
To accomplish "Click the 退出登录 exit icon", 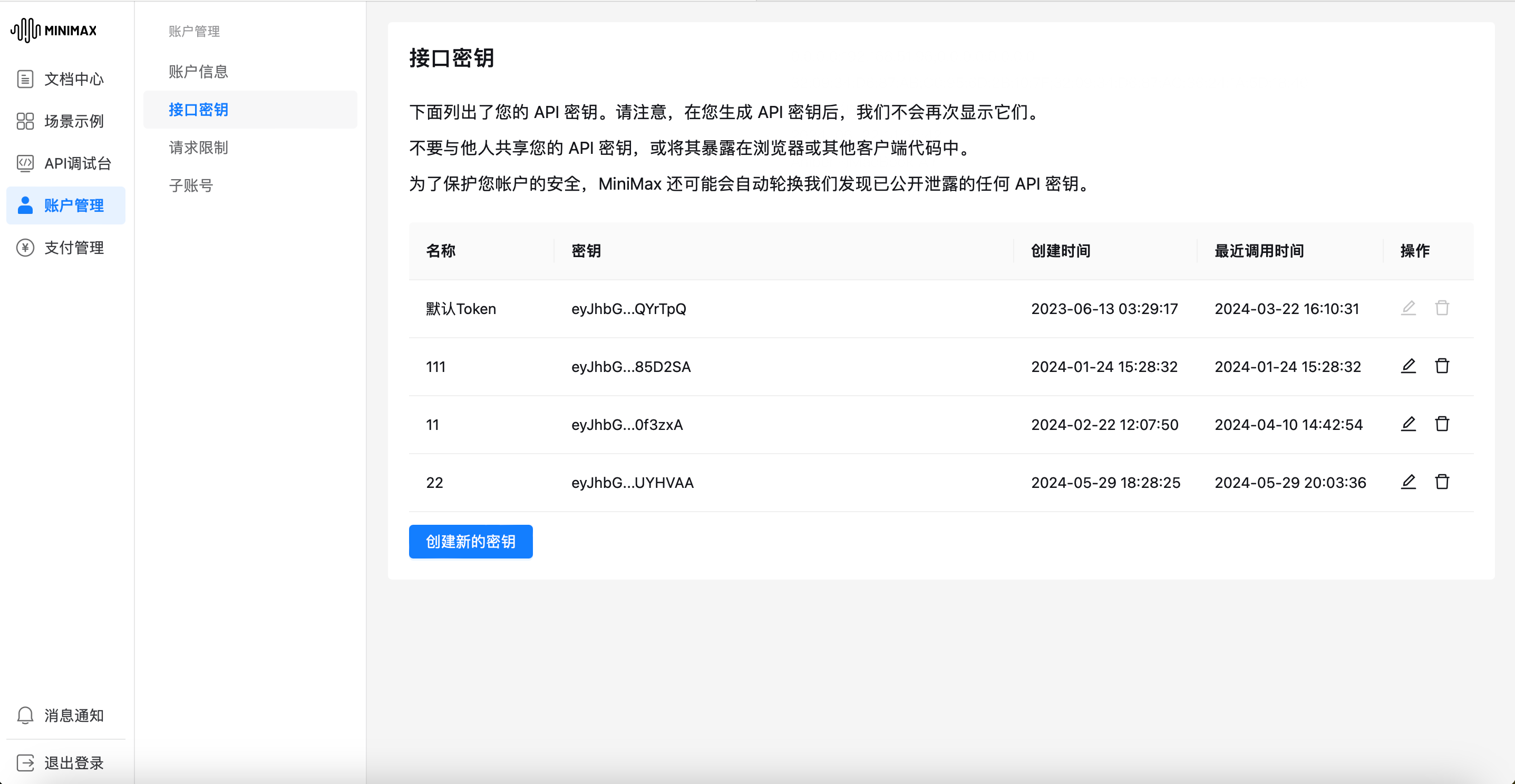I will [x=25, y=763].
